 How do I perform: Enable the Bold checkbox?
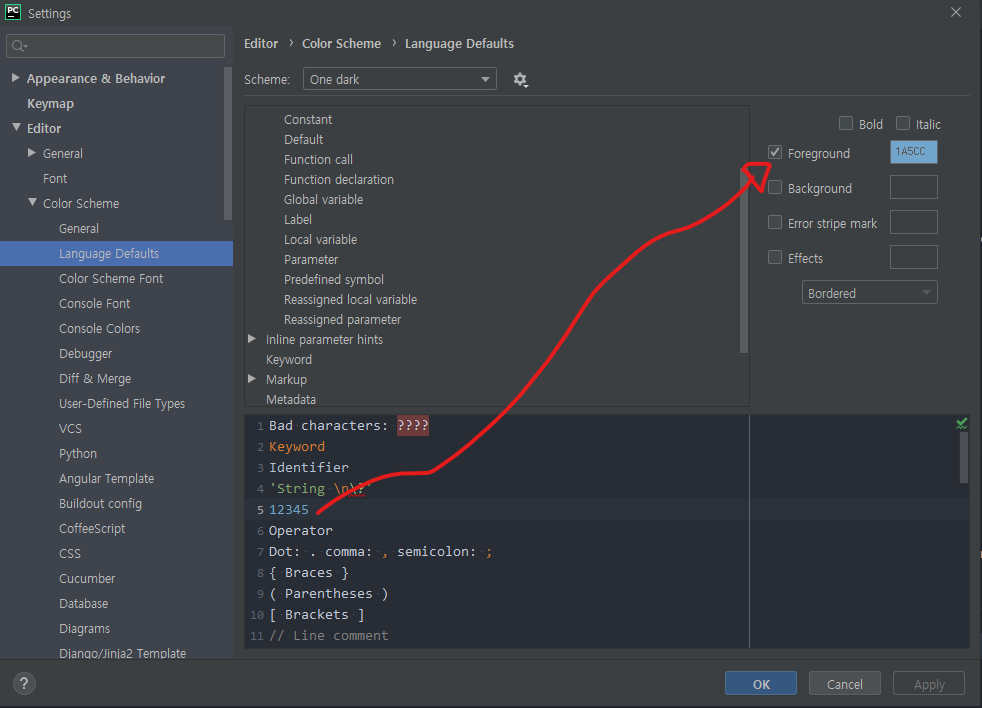click(x=845, y=123)
